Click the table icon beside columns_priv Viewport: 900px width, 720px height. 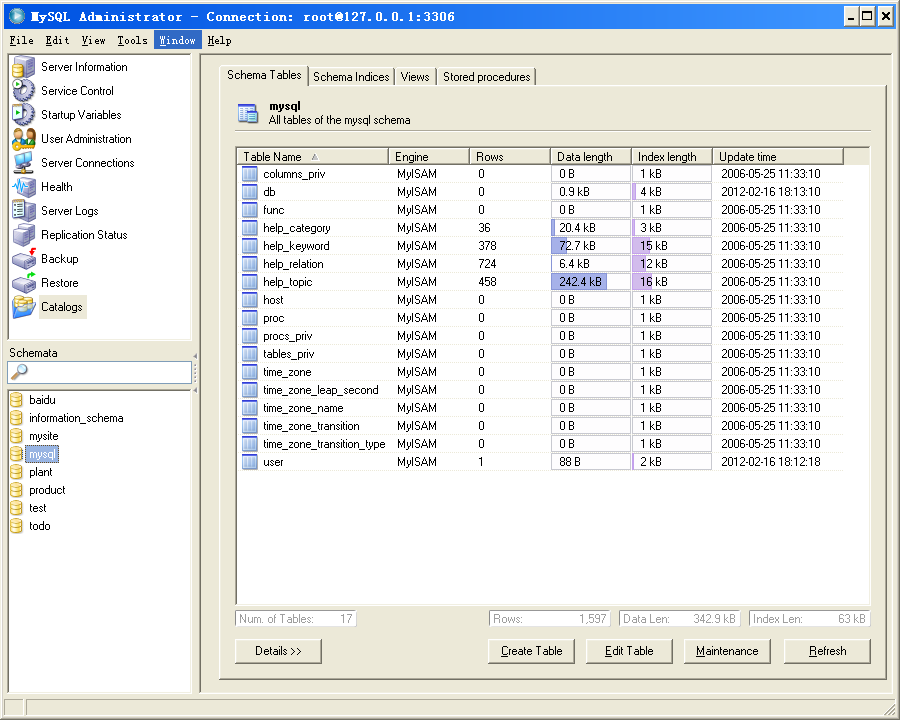click(250, 174)
